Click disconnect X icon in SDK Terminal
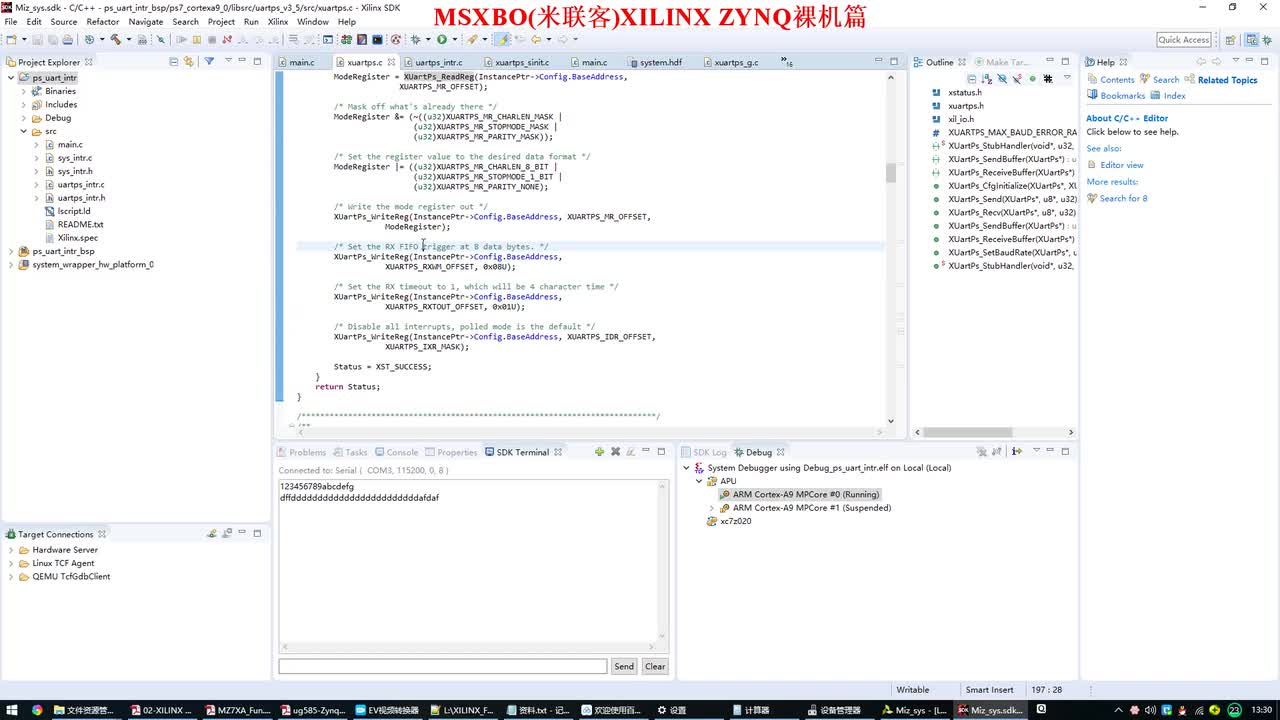Viewport: 1280px width, 720px height. pos(615,452)
